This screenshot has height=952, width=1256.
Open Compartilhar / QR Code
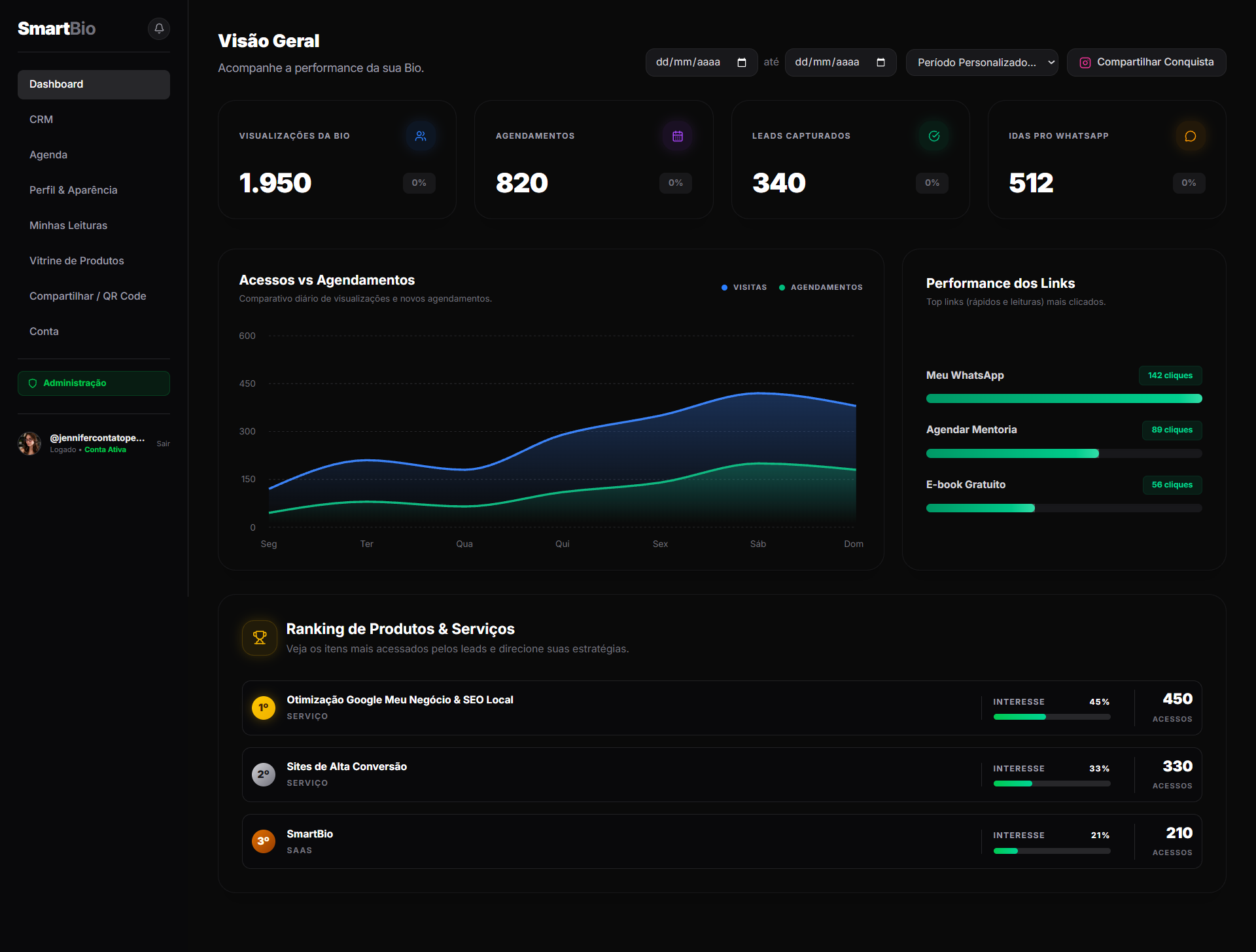point(94,296)
